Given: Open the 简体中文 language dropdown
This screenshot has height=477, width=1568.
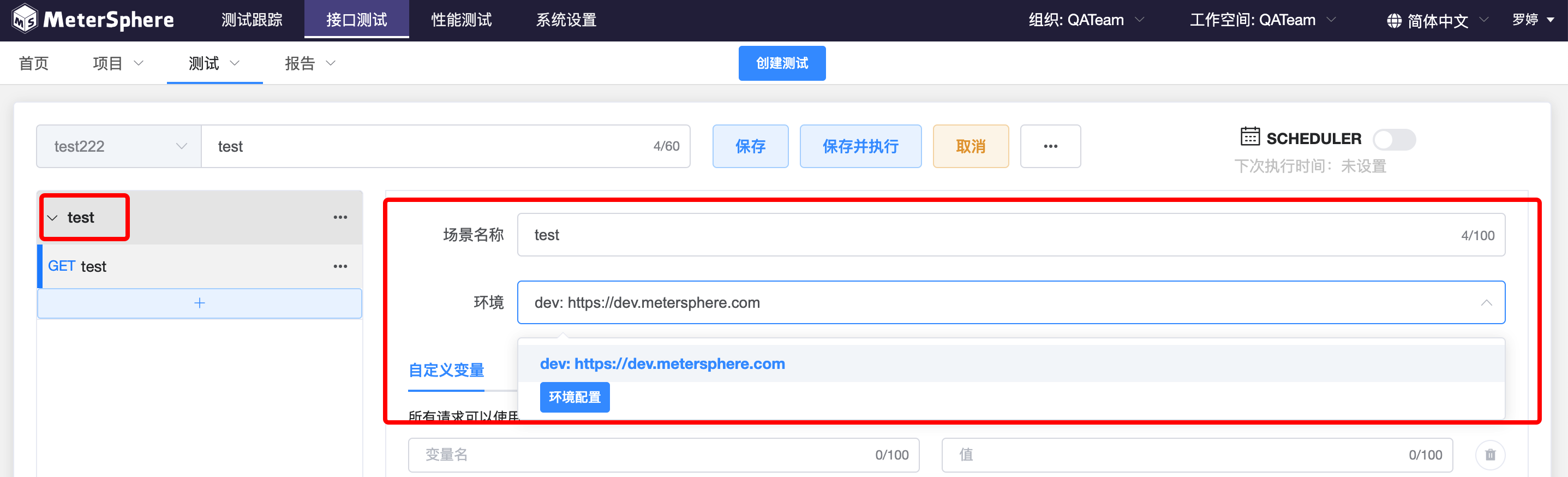Looking at the screenshot, I should coord(1438,21).
